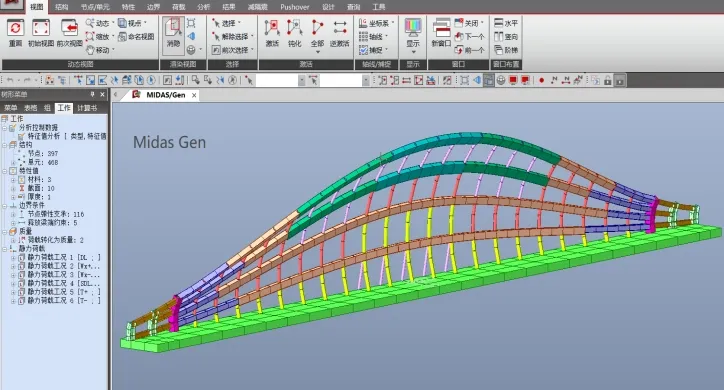This screenshot has height=390, width=724.
Task: Select 节点: 397 tree item
Action: (x=42, y=154)
